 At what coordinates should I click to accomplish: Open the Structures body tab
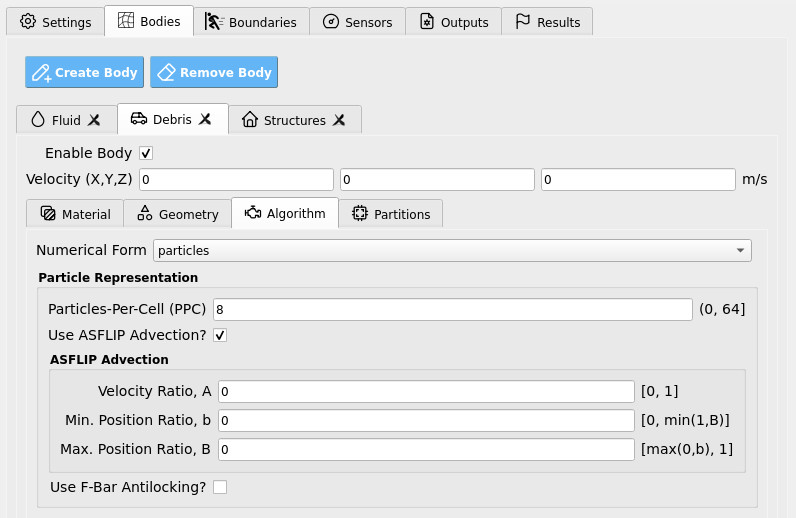294,120
